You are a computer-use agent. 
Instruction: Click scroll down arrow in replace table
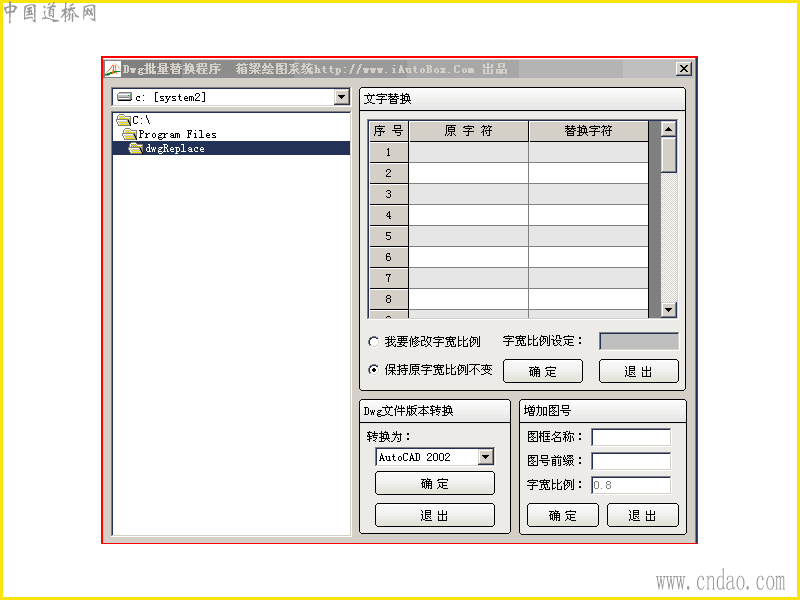(668, 309)
